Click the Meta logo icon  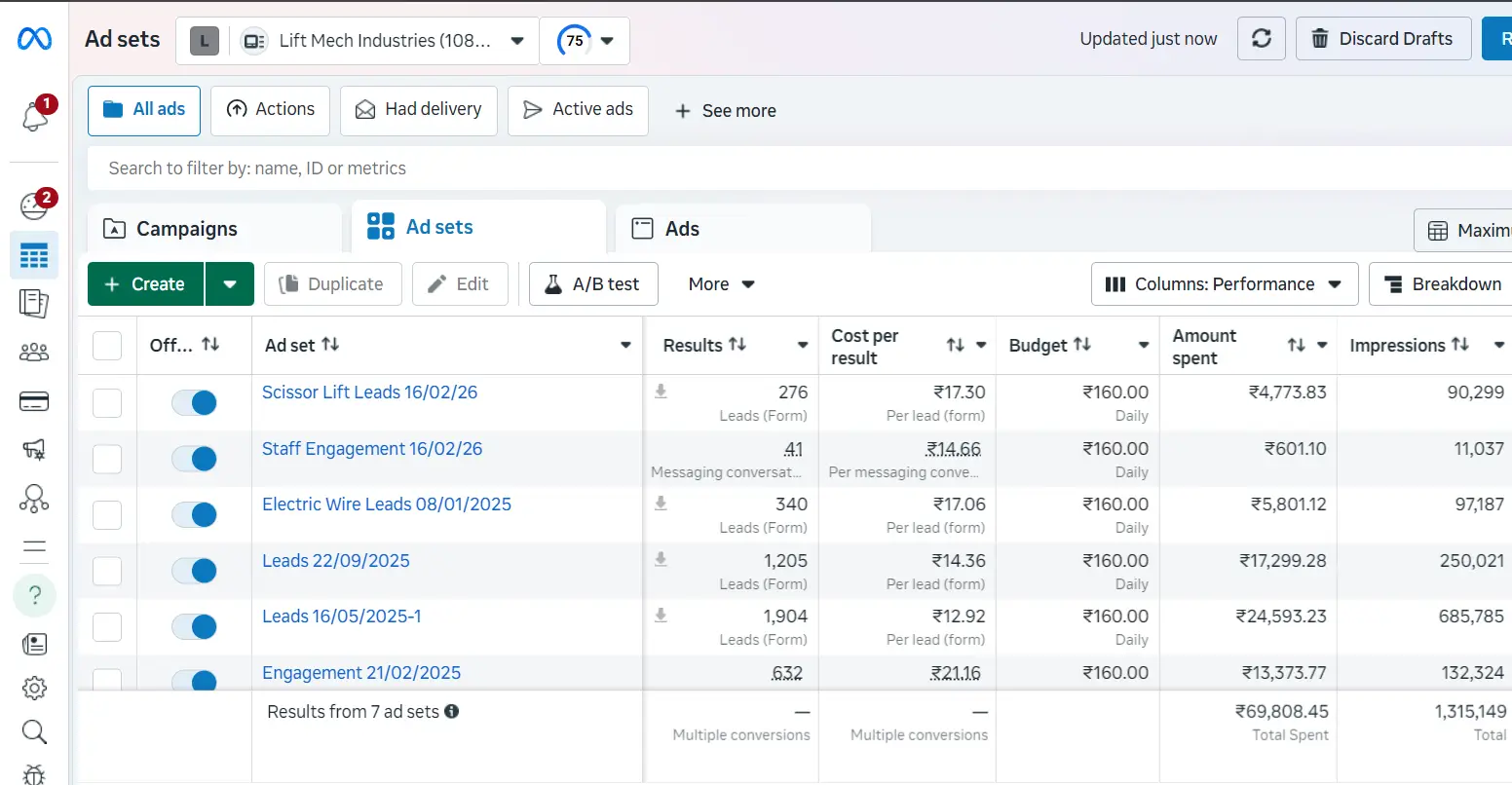[34, 39]
